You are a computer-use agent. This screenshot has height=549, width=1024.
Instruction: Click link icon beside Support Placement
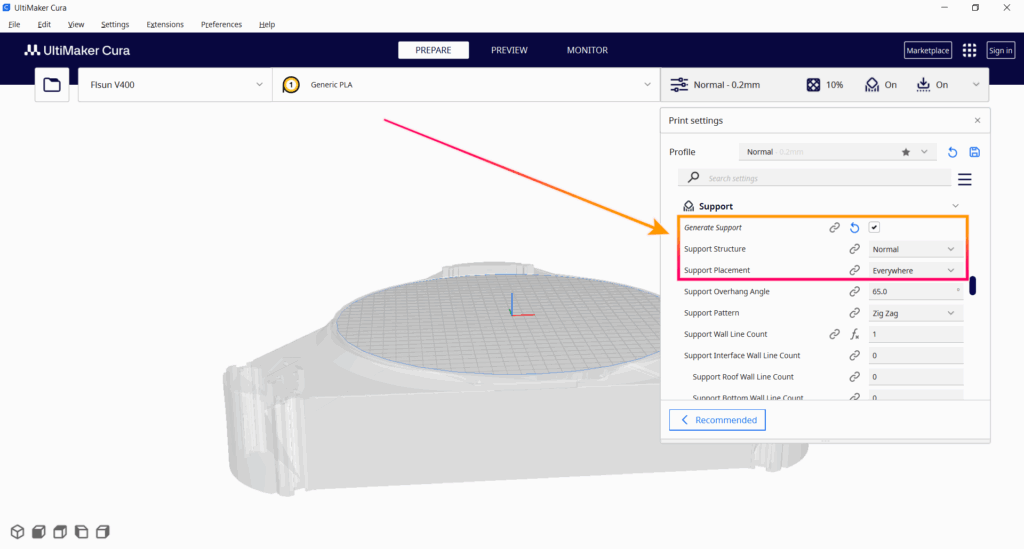[x=854, y=270]
